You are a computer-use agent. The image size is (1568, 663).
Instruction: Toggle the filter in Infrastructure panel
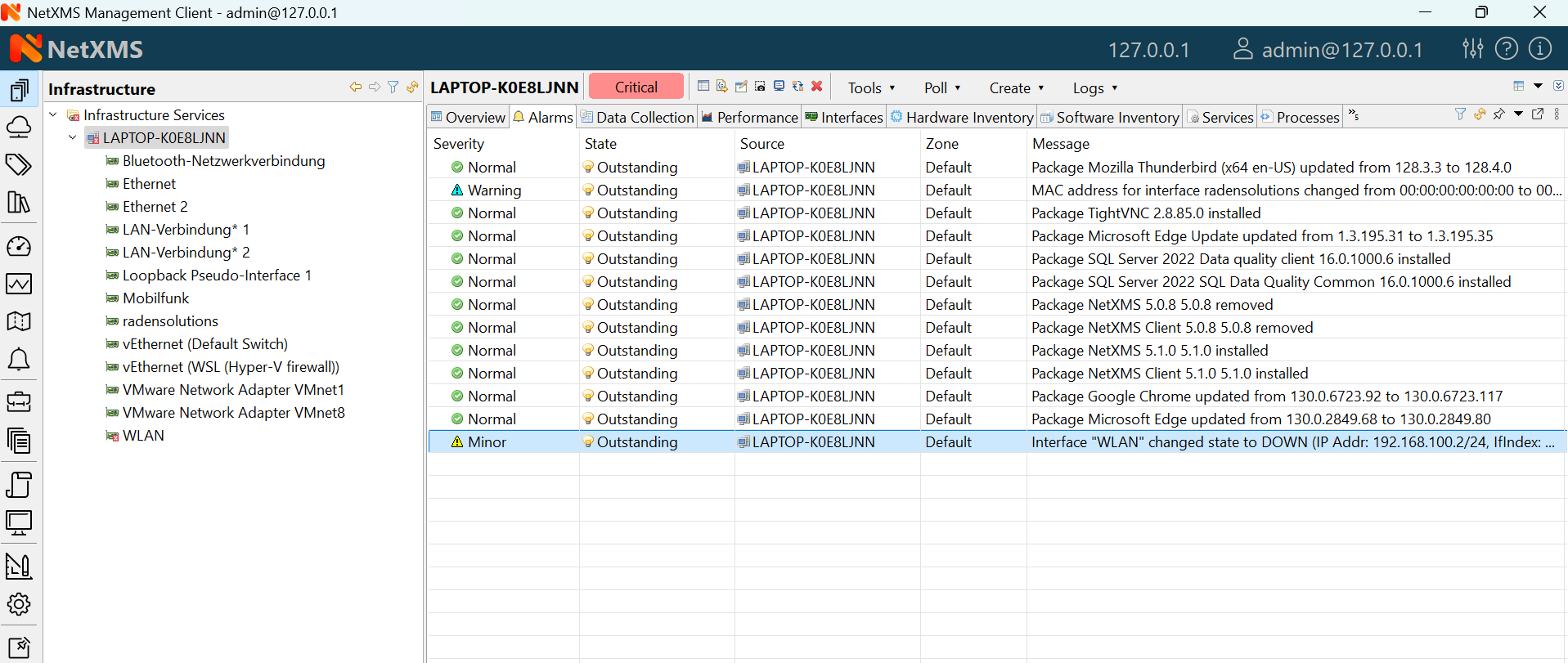[393, 87]
